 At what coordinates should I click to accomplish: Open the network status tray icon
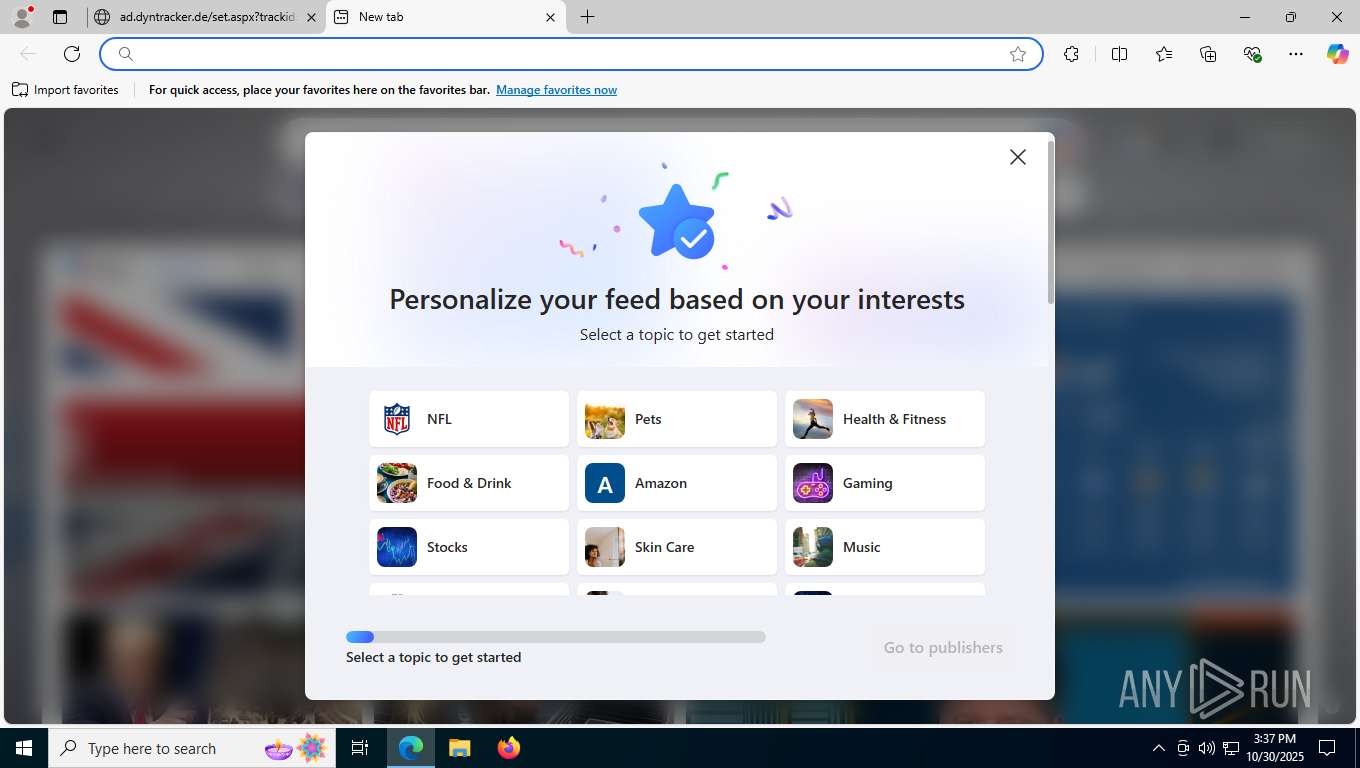[1231, 748]
